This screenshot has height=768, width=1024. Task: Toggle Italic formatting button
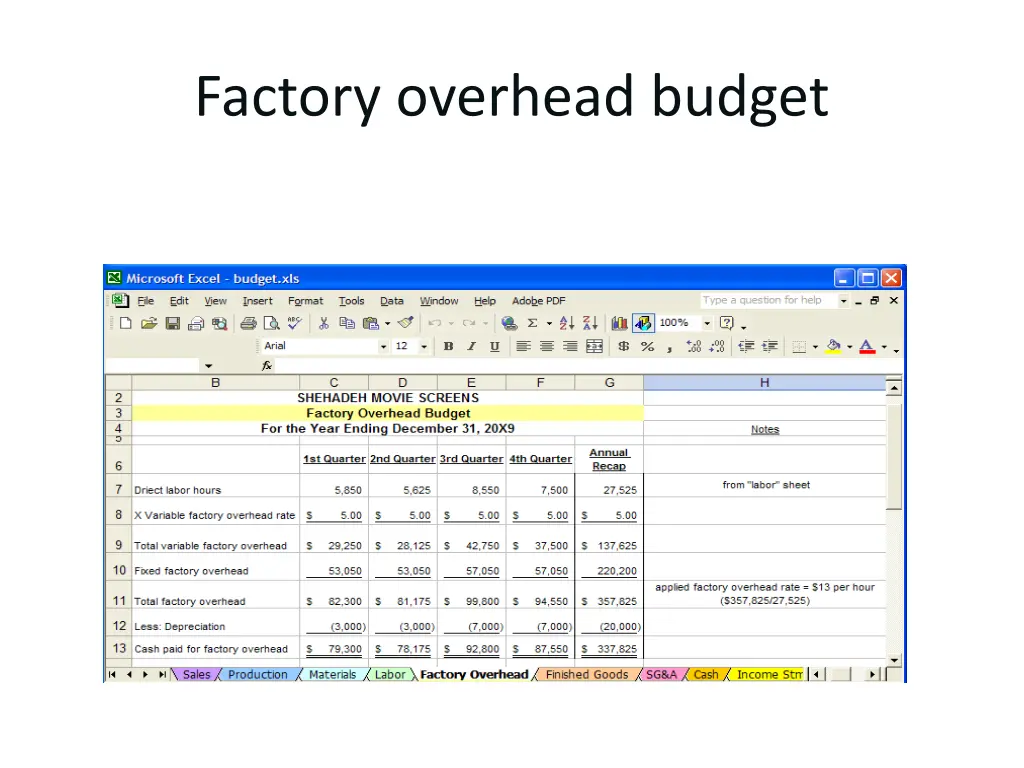coord(471,347)
